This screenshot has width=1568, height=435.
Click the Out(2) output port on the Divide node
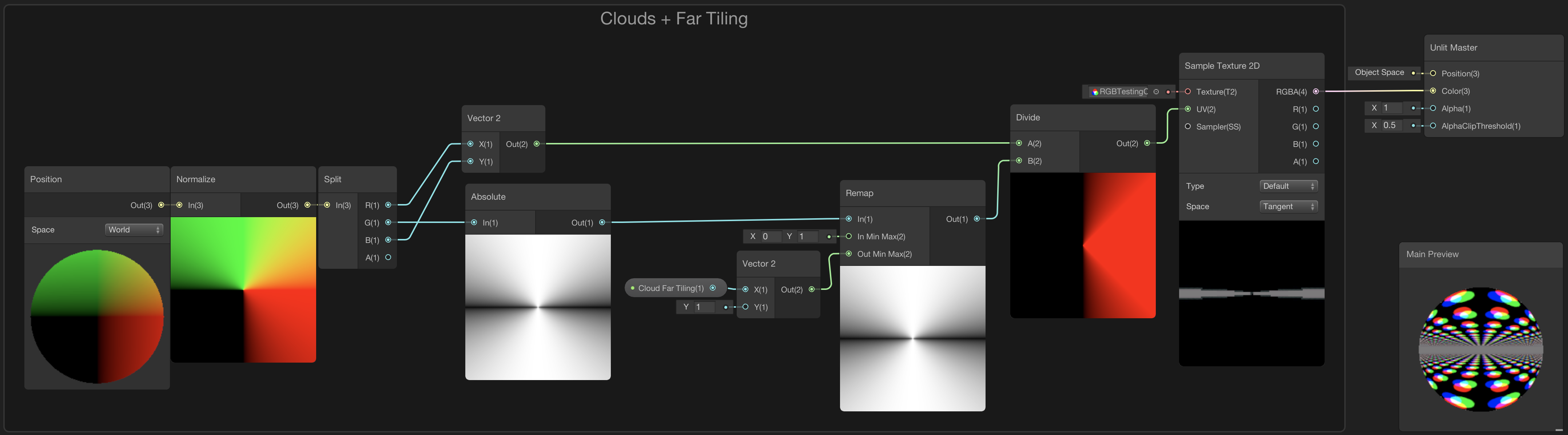1147,144
